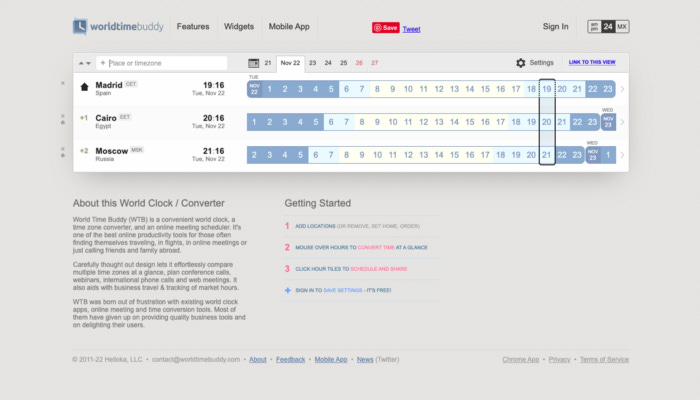The height and width of the screenshot is (400, 700).
Task: Open the Mobile App menu item
Action: click(289, 27)
